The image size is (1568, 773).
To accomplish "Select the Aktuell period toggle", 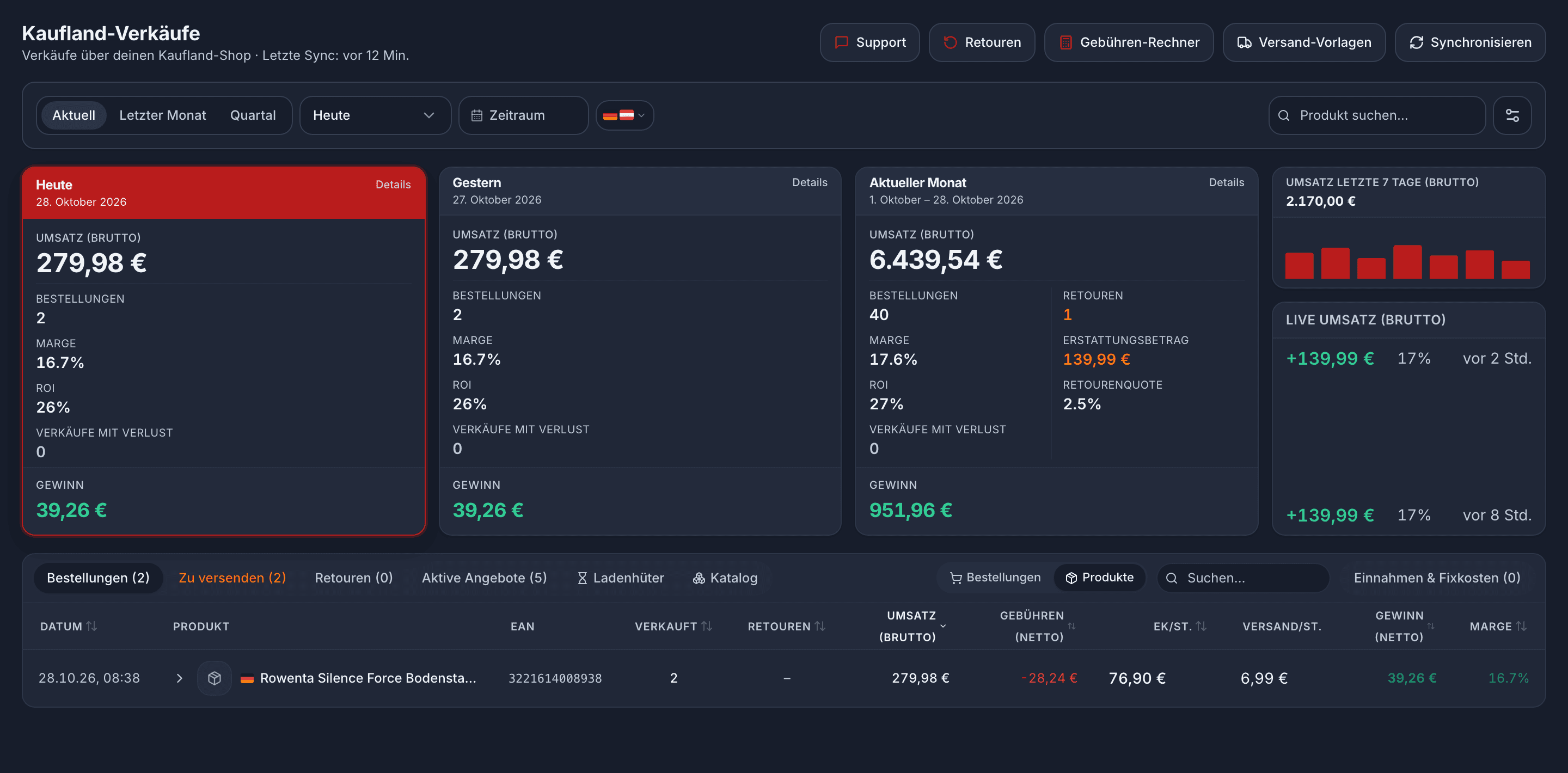I will click(73, 115).
